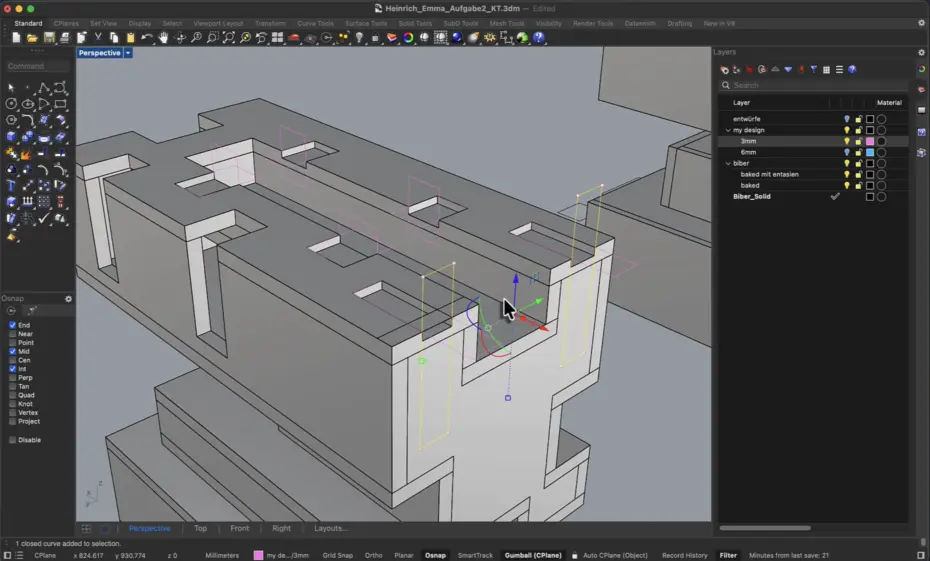Toggle the light bulb visibility for the 6mm layer
This screenshot has width=930, height=561.
click(x=847, y=152)
